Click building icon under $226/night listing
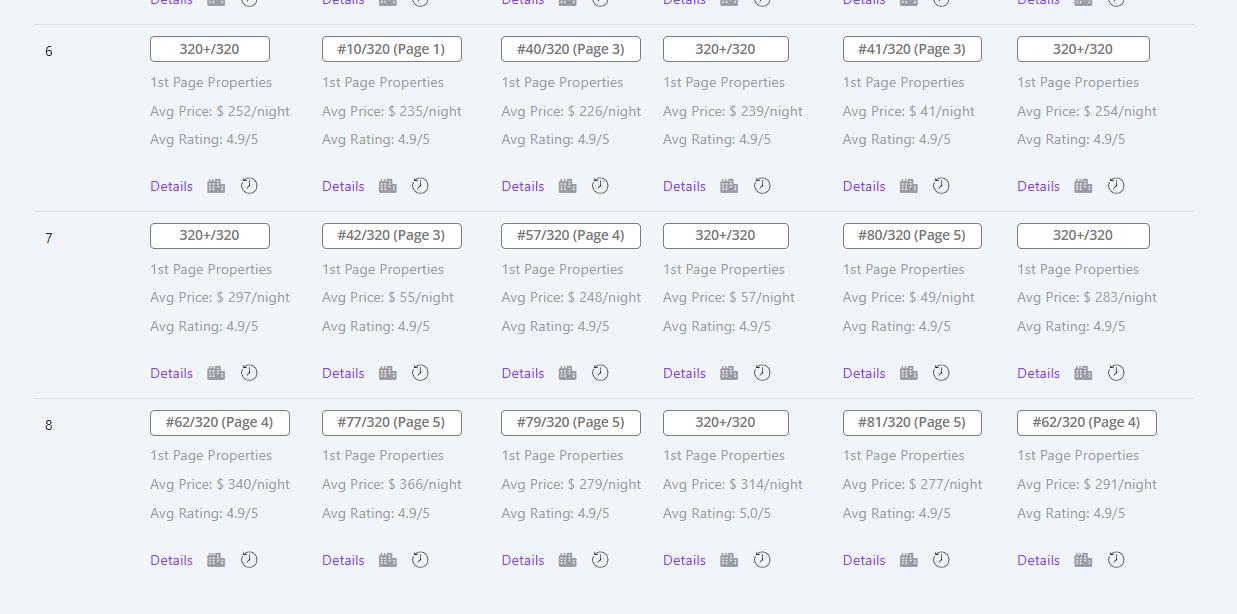 pos(567,186)
